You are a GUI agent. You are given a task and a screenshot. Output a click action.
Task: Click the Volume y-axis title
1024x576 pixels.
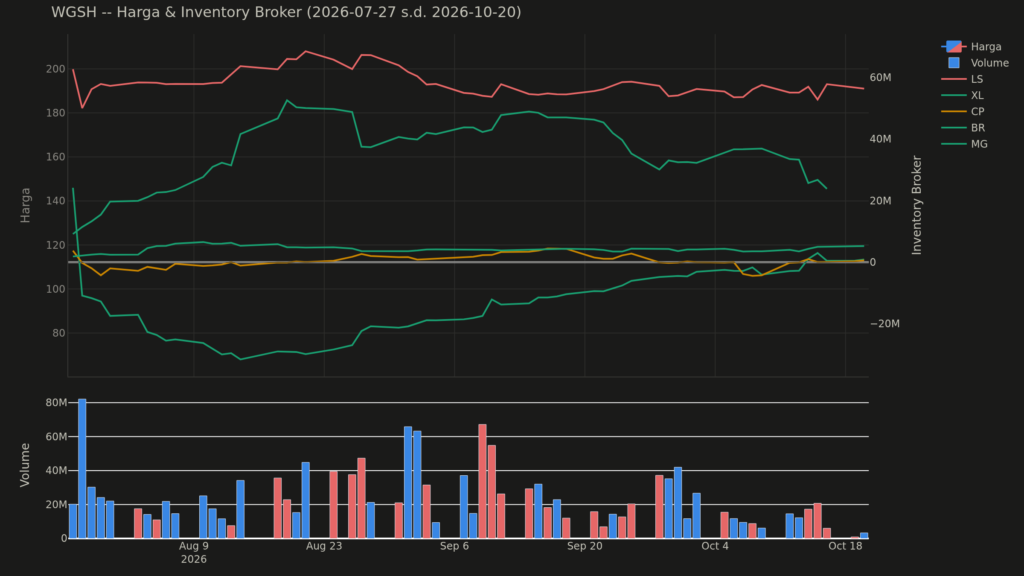click(x=25, y=464)
